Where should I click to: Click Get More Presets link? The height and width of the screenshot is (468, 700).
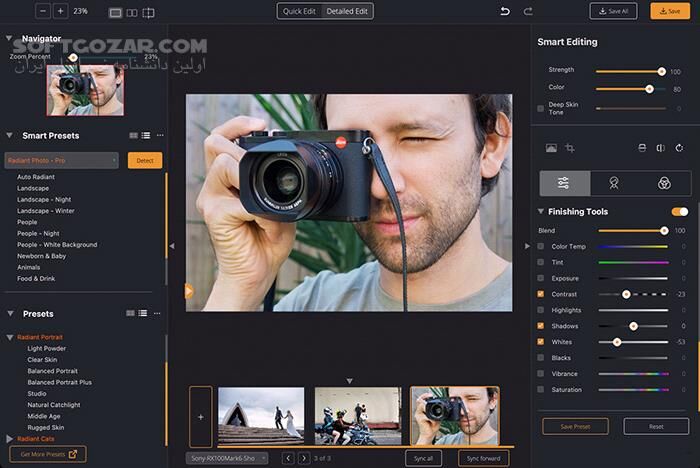pyautogui.click(x=48, y=454)
